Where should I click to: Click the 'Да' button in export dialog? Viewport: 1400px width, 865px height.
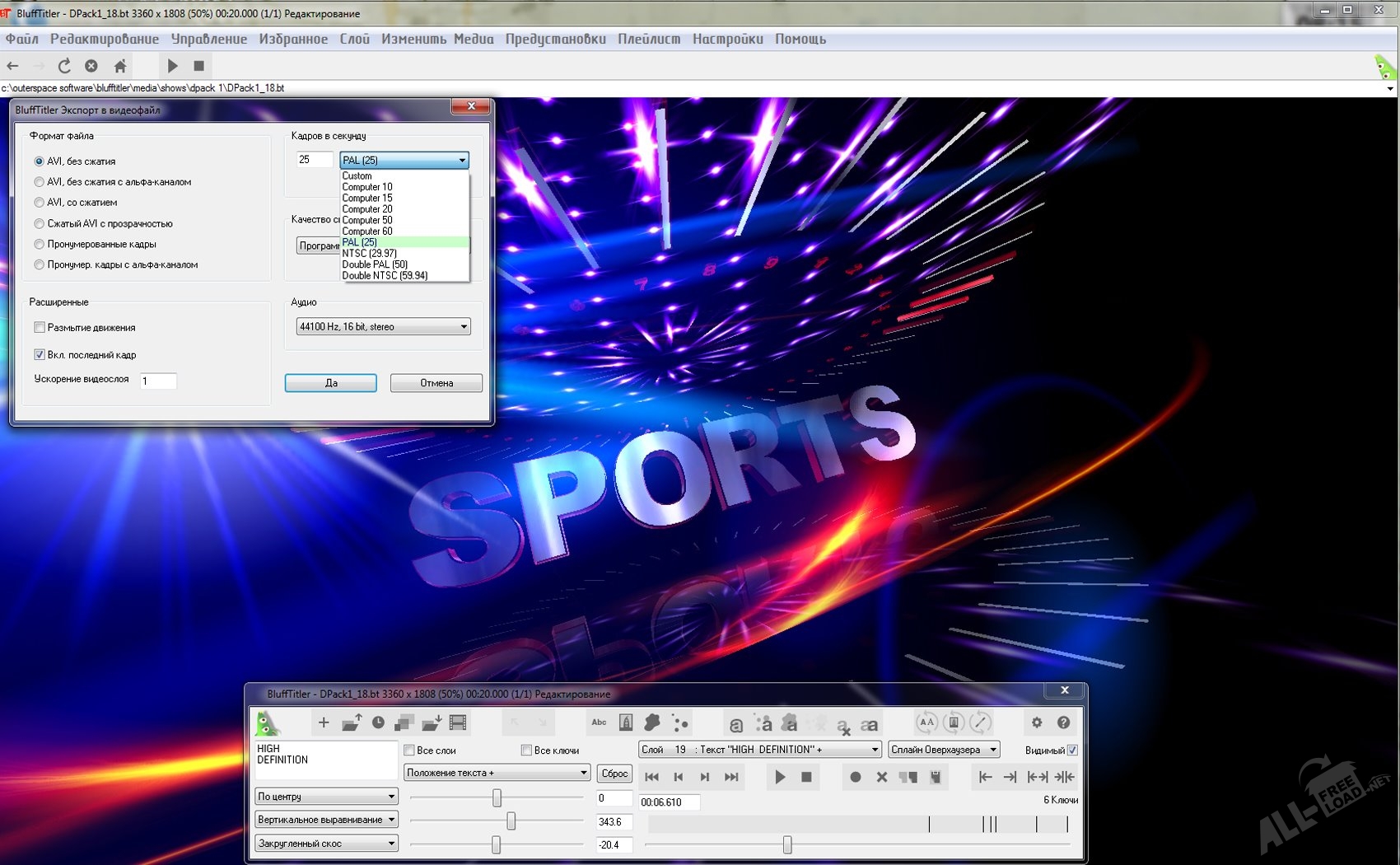[330, 383]
